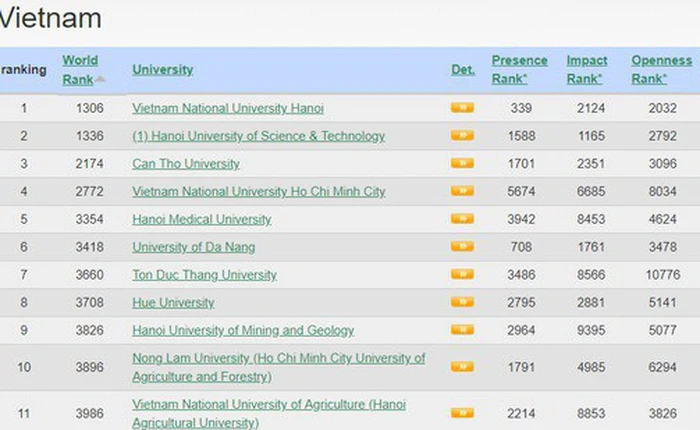Sort by Presence Rank column header

point(519,70)
